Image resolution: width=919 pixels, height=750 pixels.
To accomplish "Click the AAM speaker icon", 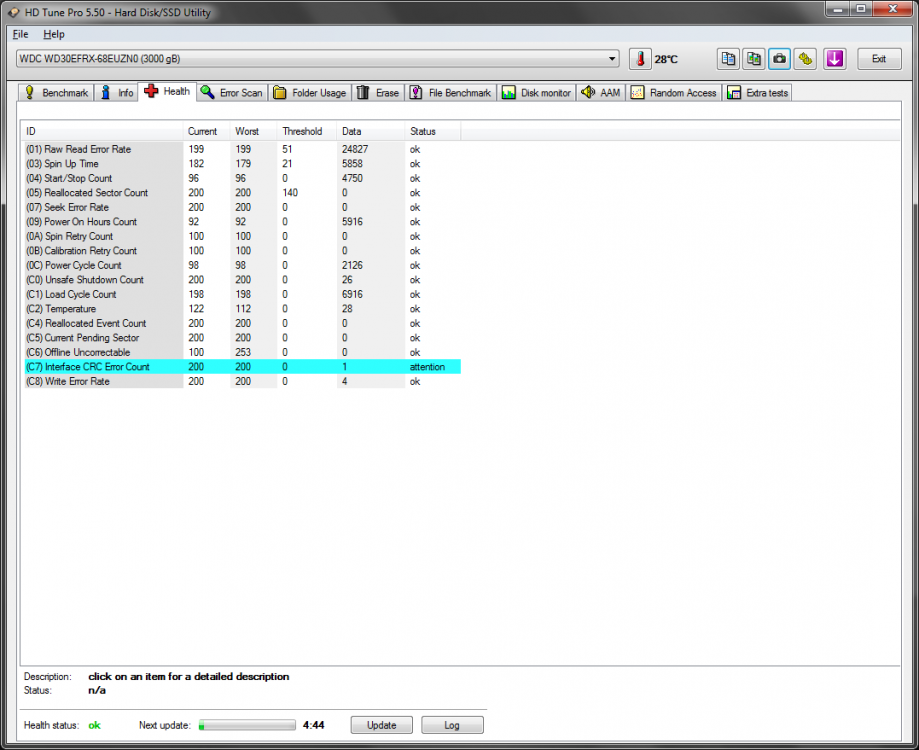I will (x=588, y=93).
